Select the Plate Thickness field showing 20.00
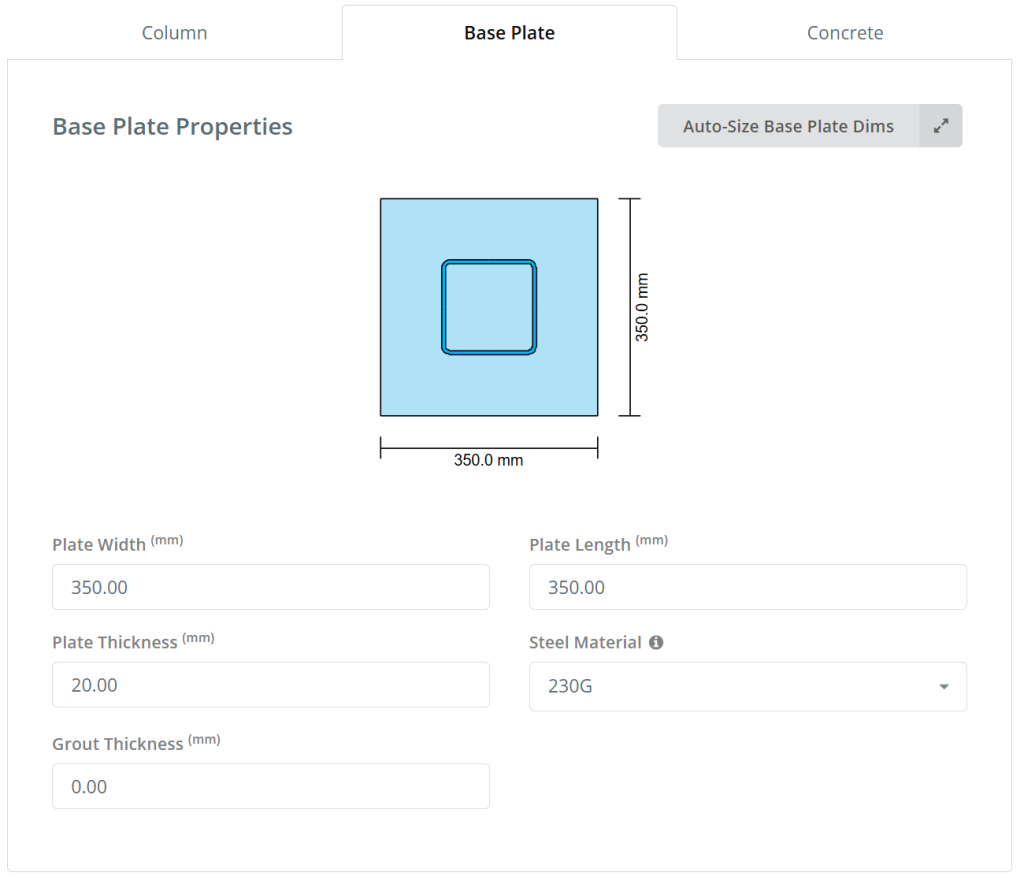Image resolution: width=1024 pixels, height=880 pixels. click(270, 685)
